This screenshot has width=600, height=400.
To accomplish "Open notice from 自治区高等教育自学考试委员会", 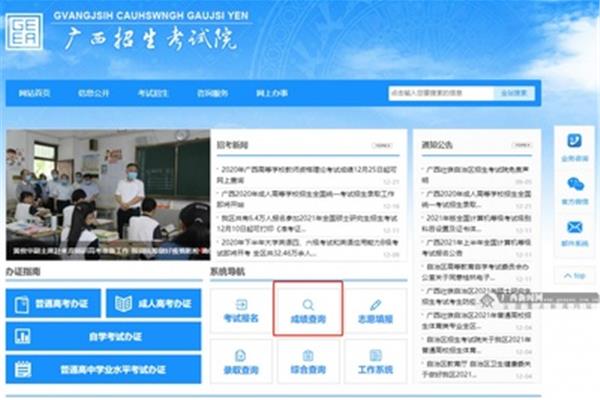I will coord(477,272).
